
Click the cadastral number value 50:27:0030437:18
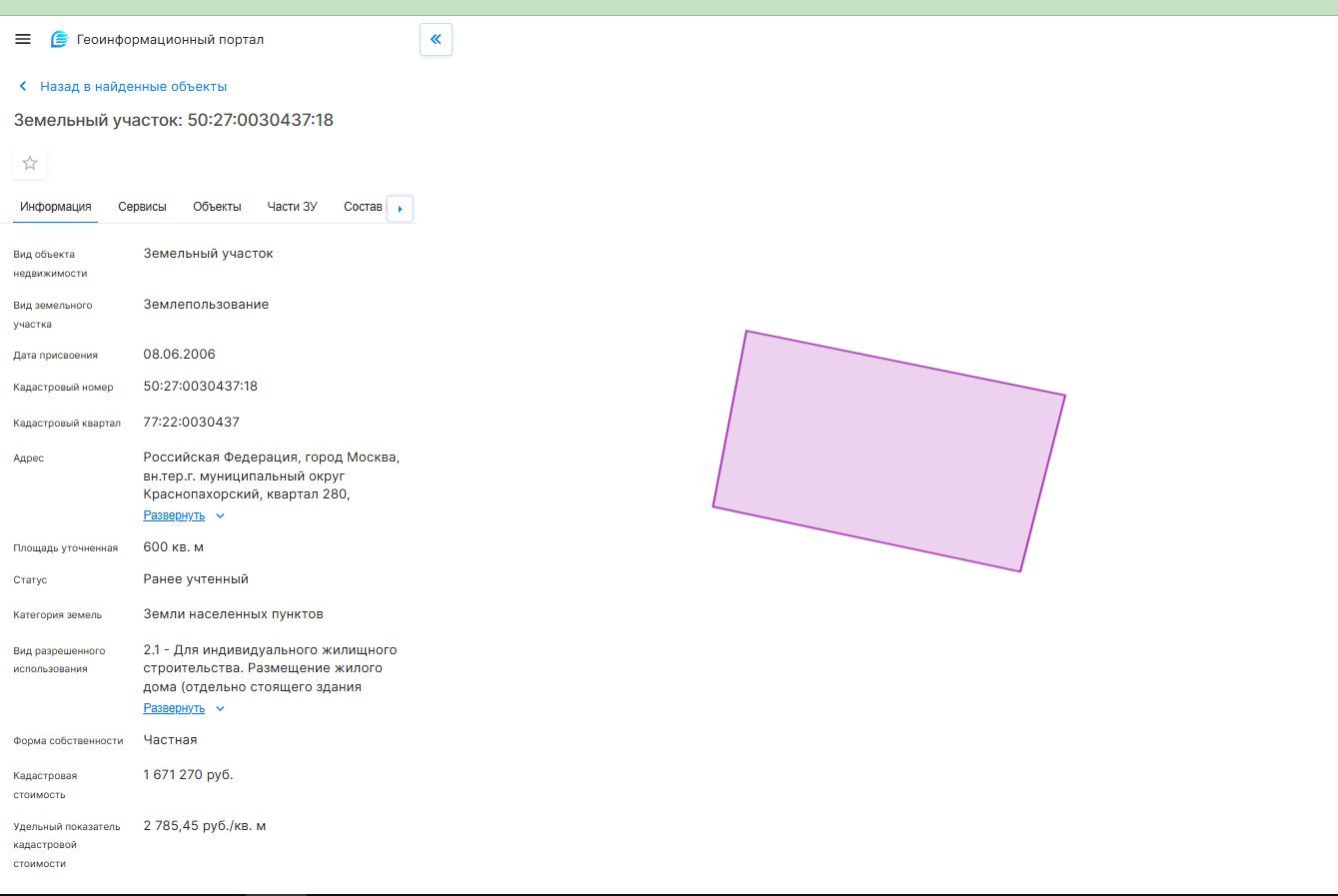[201, 387]
